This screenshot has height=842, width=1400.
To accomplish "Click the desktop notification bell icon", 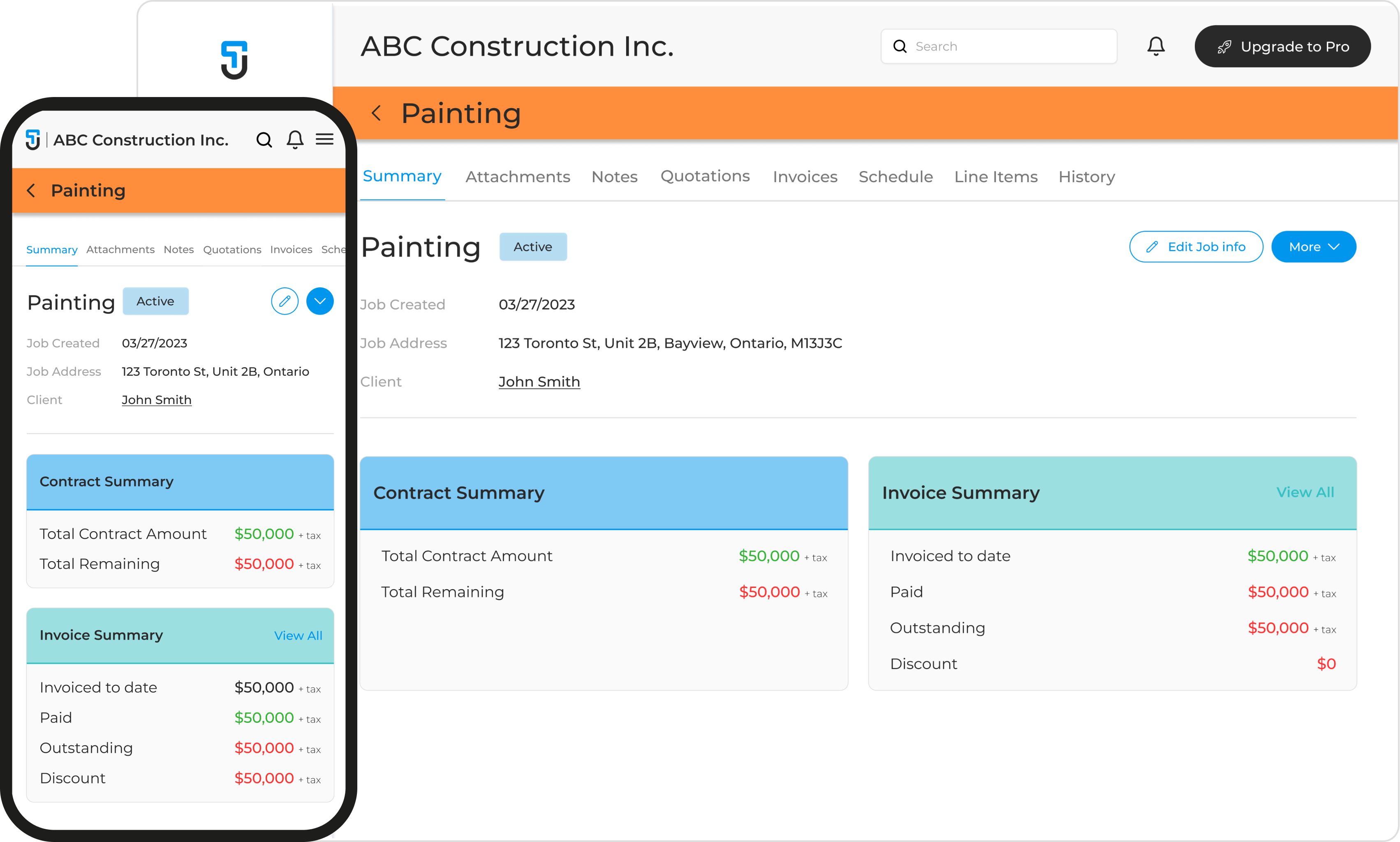I will [x=1155, y=46].
